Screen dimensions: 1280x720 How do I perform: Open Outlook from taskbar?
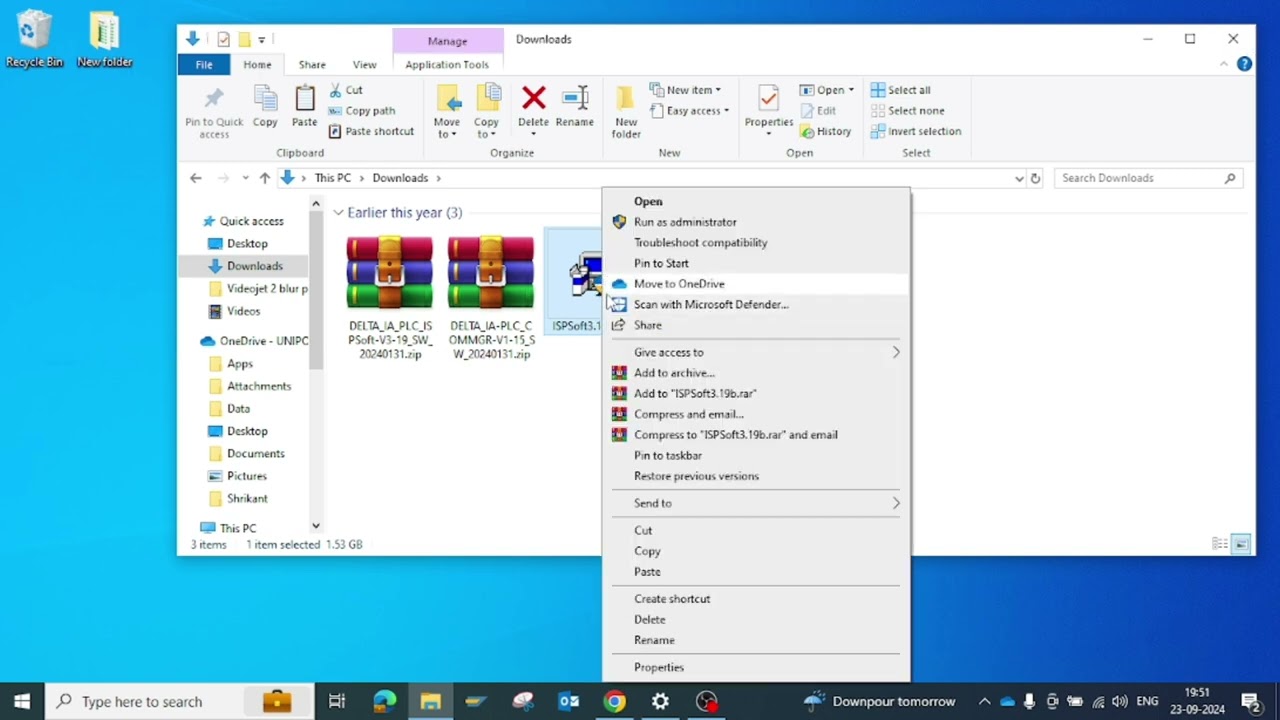click(569, 701)
